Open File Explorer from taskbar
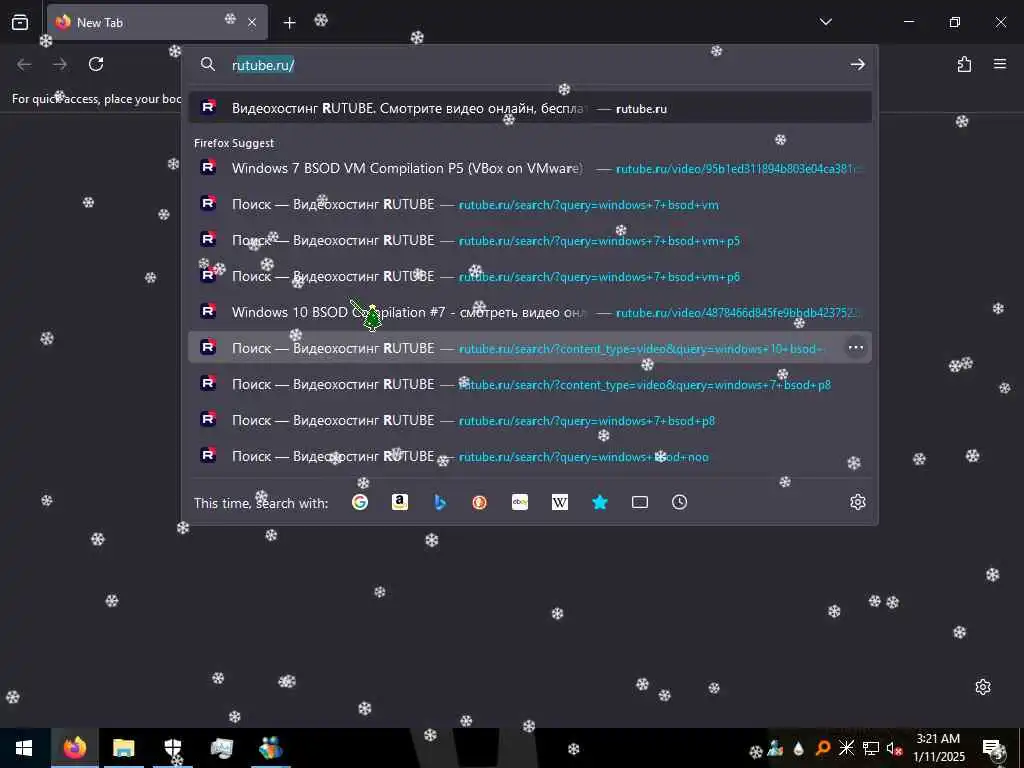The width and height of the screenshot is (1024, 768). click(x=123, y=748)
